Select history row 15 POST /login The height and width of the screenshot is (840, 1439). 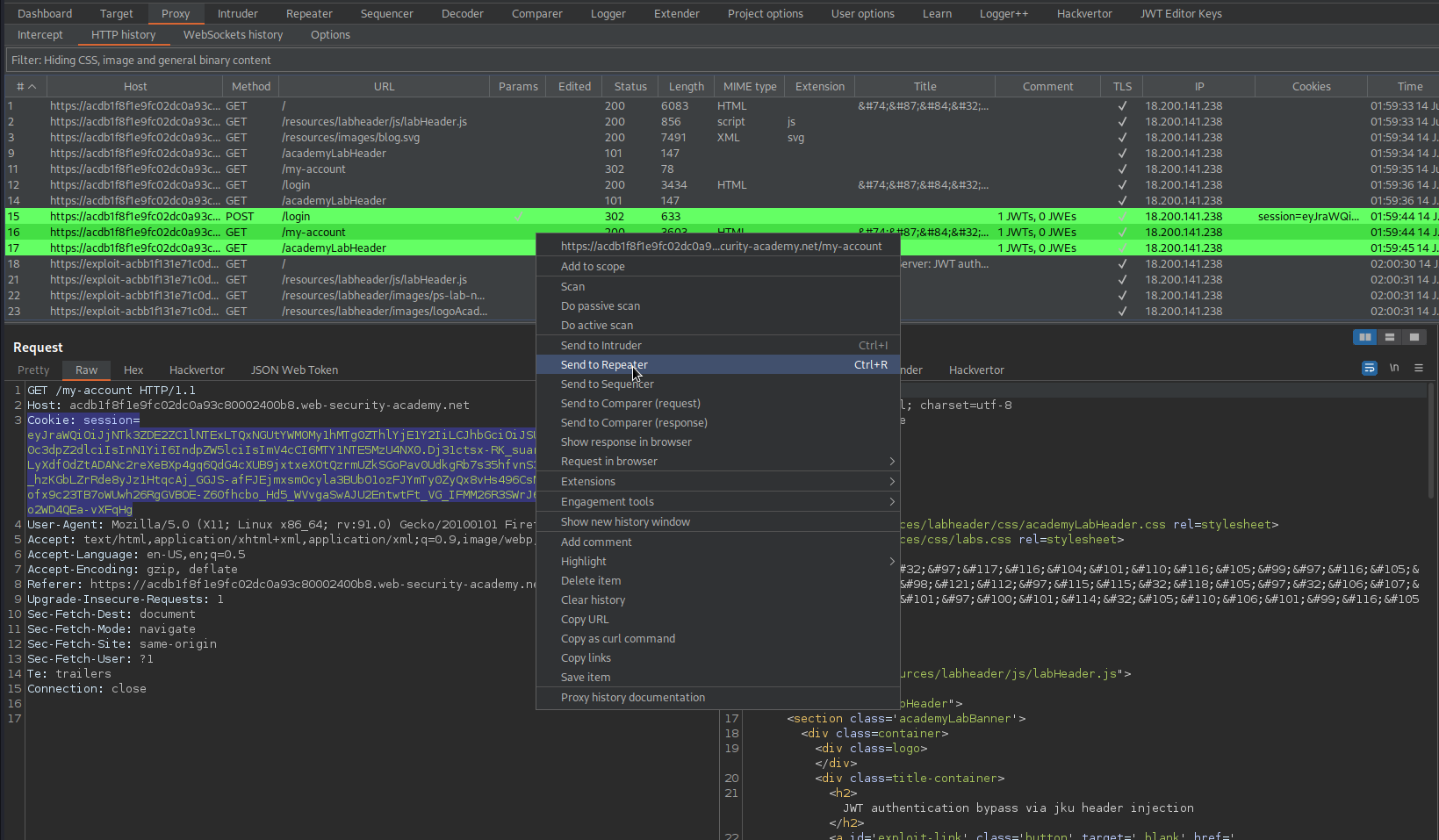click(x=720, y=216)
